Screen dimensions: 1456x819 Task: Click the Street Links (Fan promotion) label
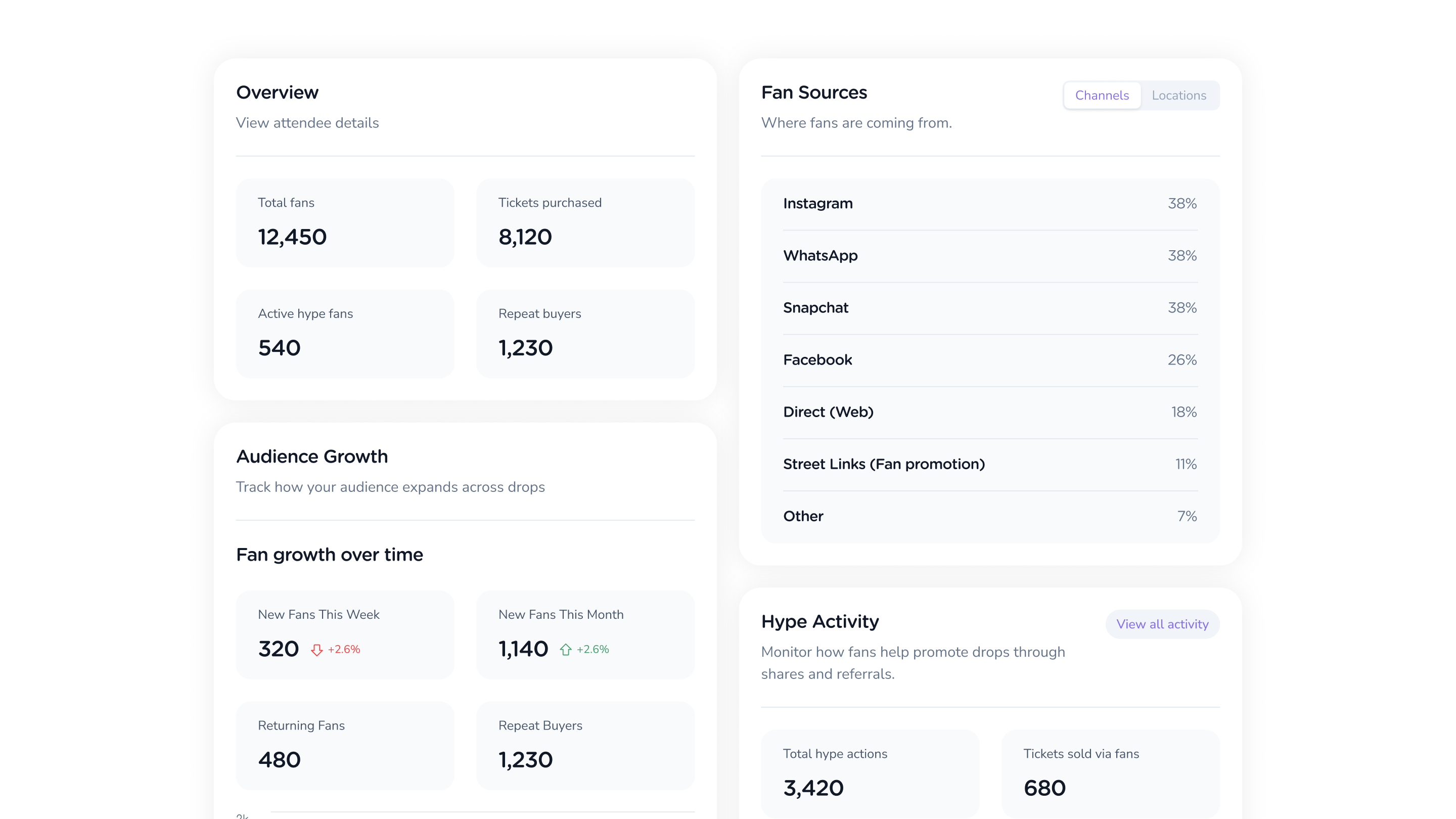tap(884, 464)
